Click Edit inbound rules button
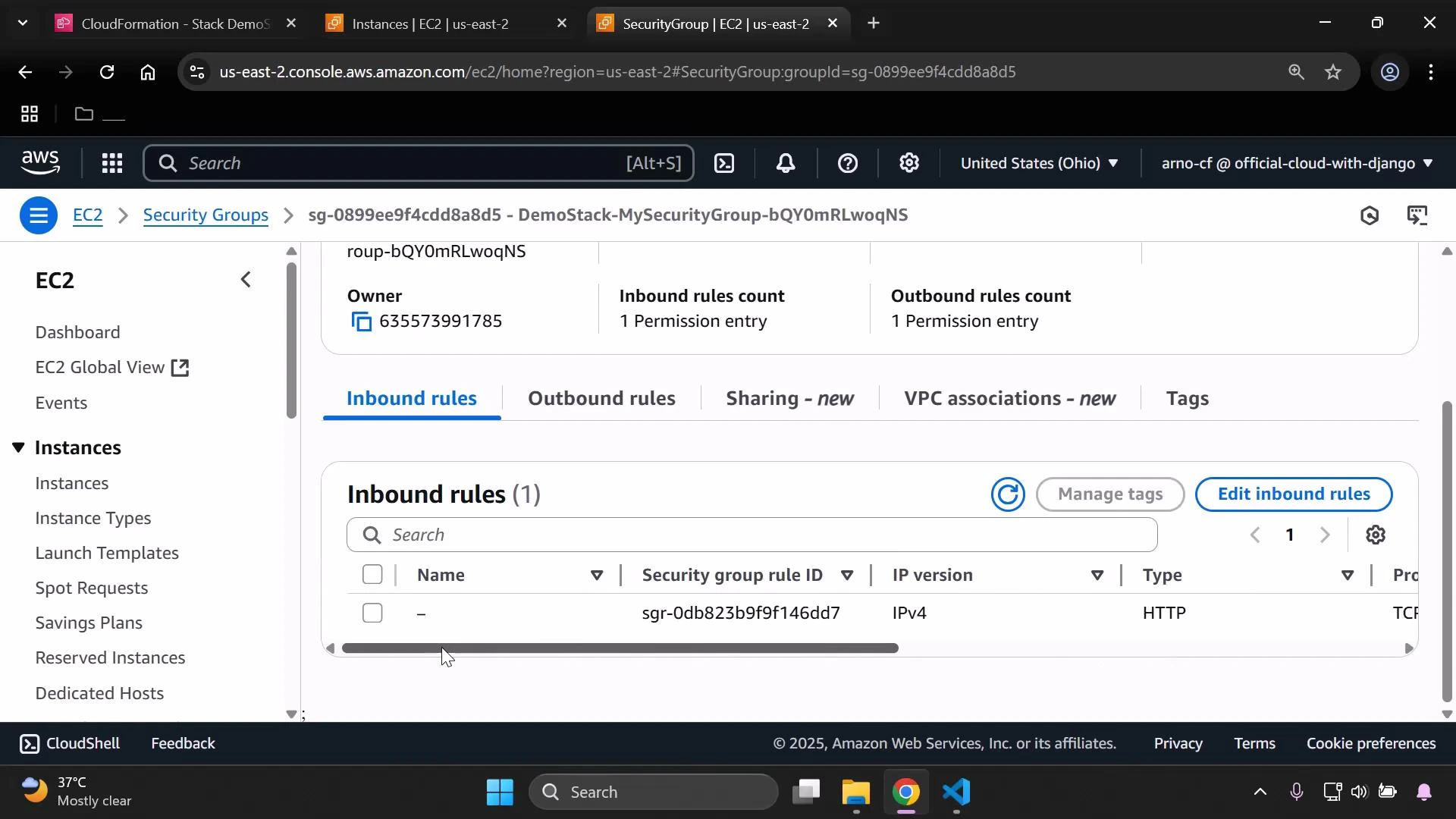Image resolution: width=1456 pixels, height=819 pixels. pos(1293,494)
